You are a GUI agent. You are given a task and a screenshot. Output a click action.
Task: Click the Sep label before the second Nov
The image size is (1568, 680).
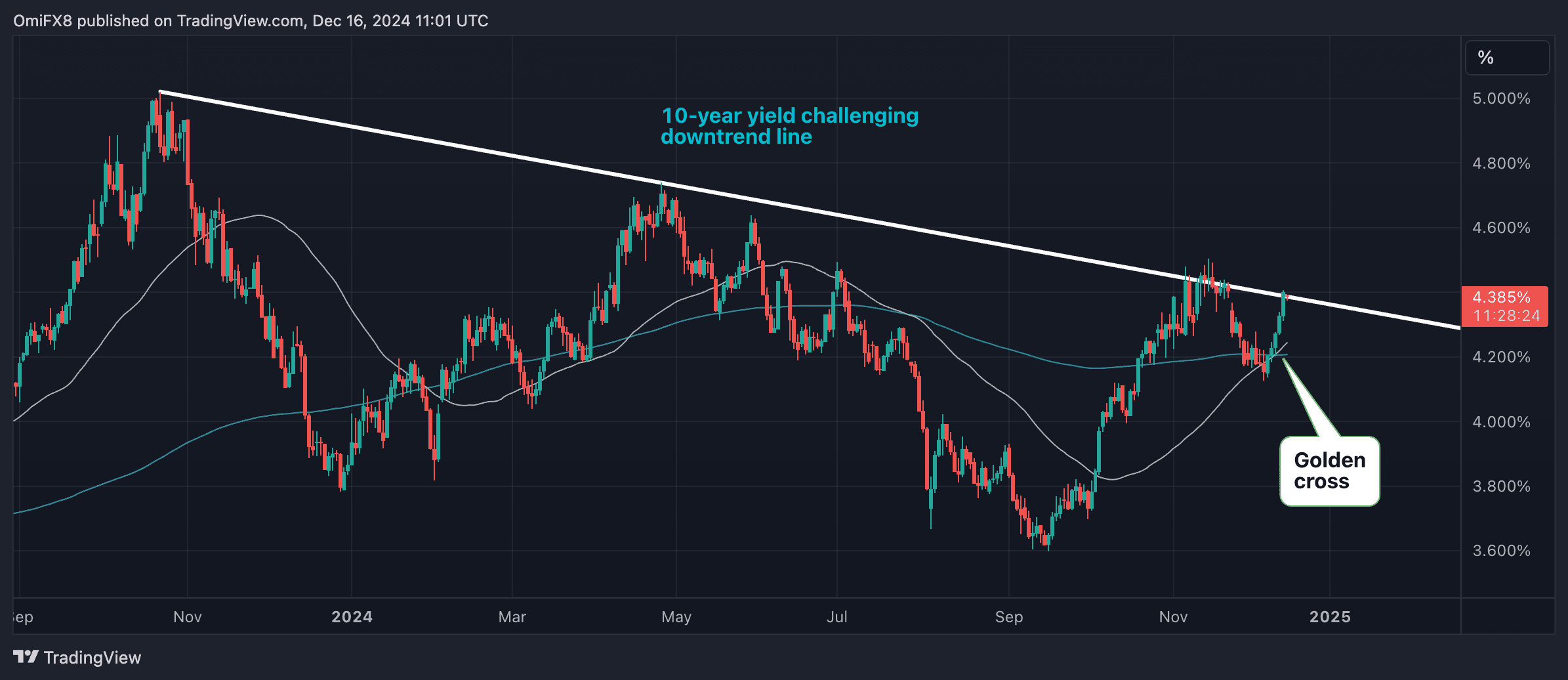1009,617
